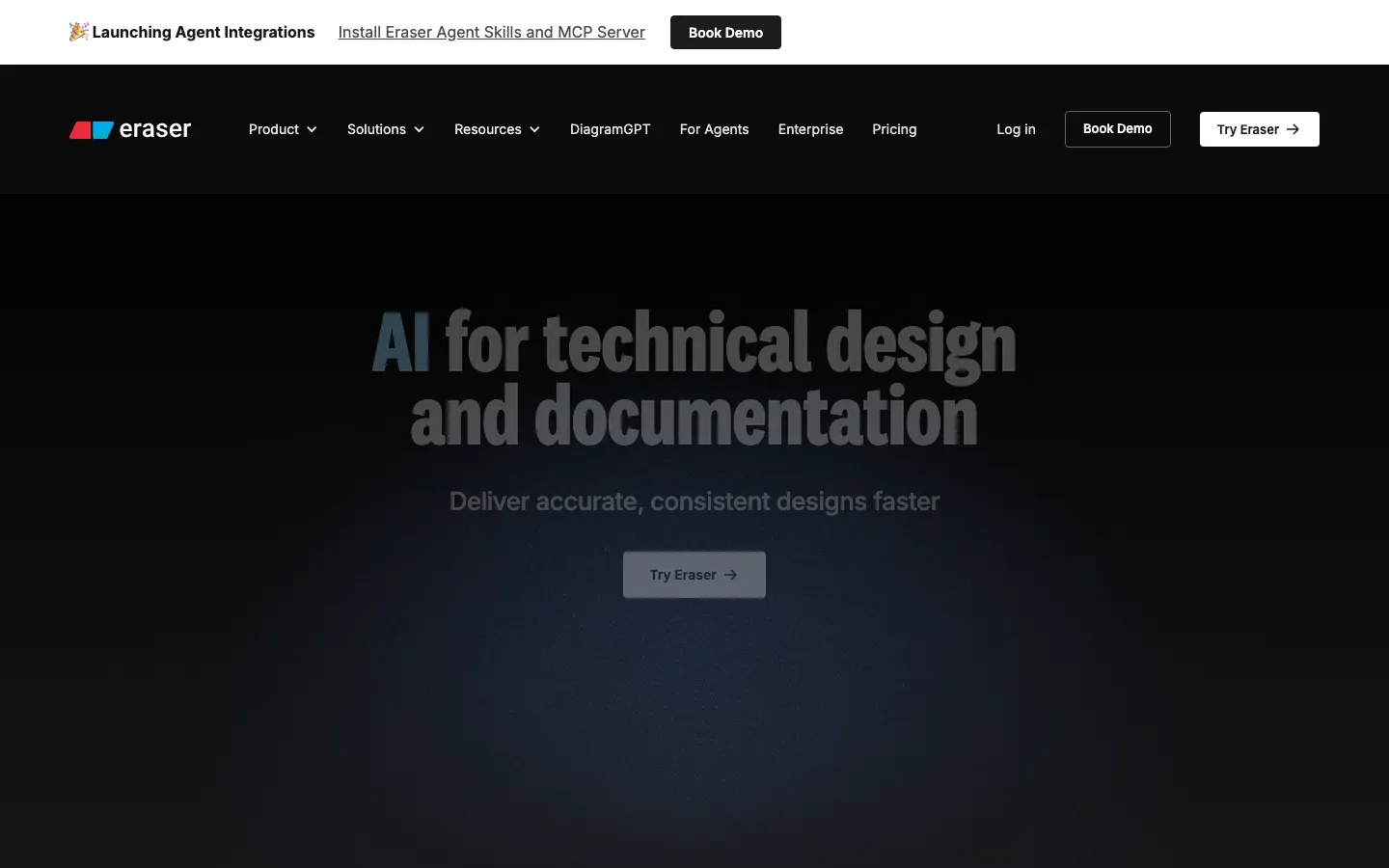Click the Eraser logo icon in navbar

pos(92,130)
